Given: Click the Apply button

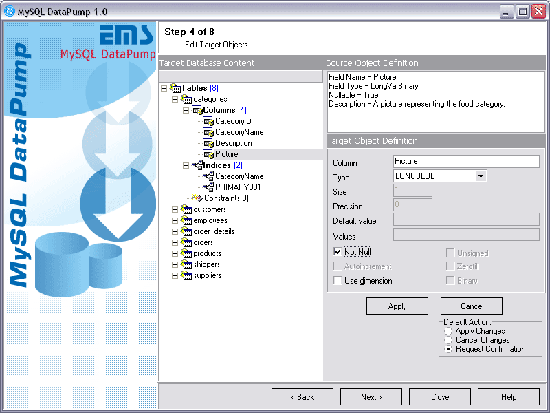Looking at the screenshot, I should [397, 306].
